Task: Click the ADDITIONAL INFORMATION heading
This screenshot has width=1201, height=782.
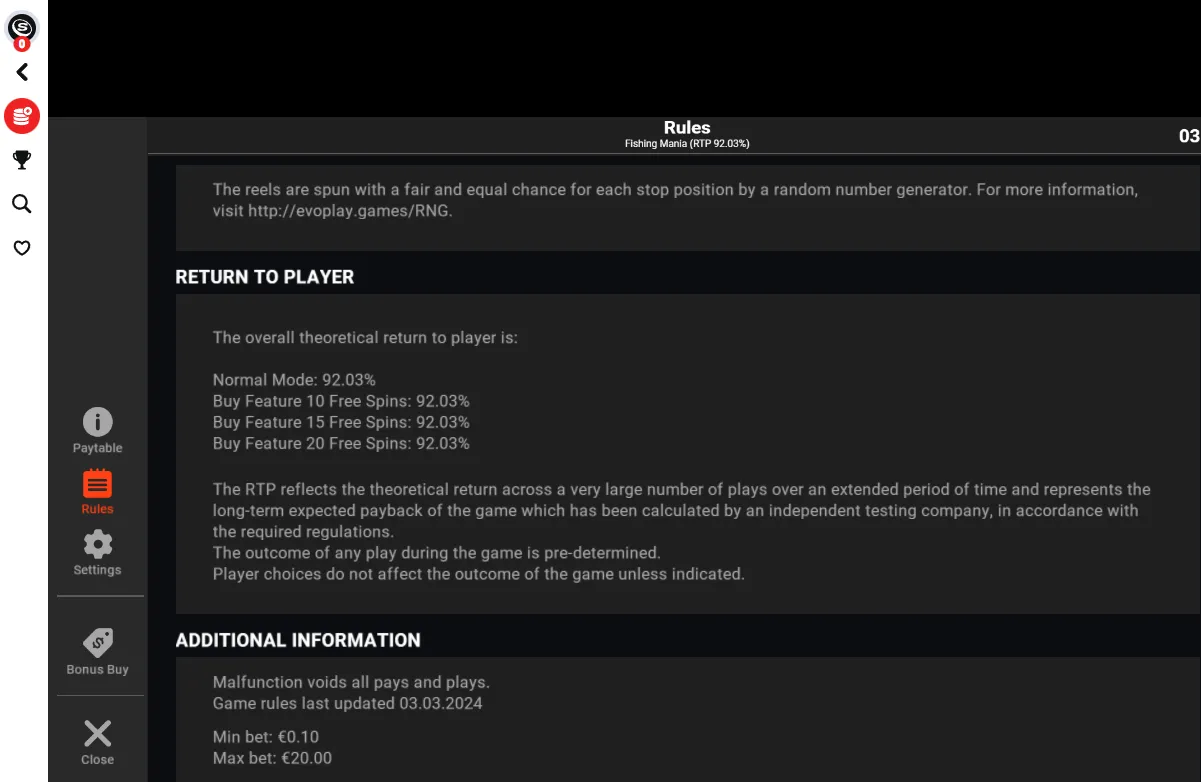Action: click(298, 640)
